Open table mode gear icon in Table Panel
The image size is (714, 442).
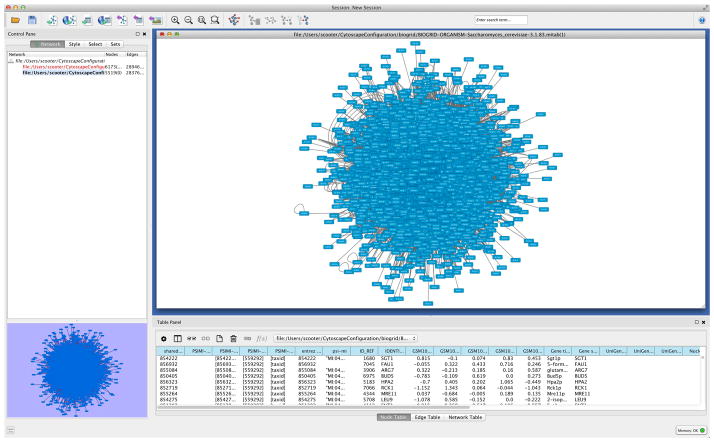pyautogui.click(x=164, y=339)
